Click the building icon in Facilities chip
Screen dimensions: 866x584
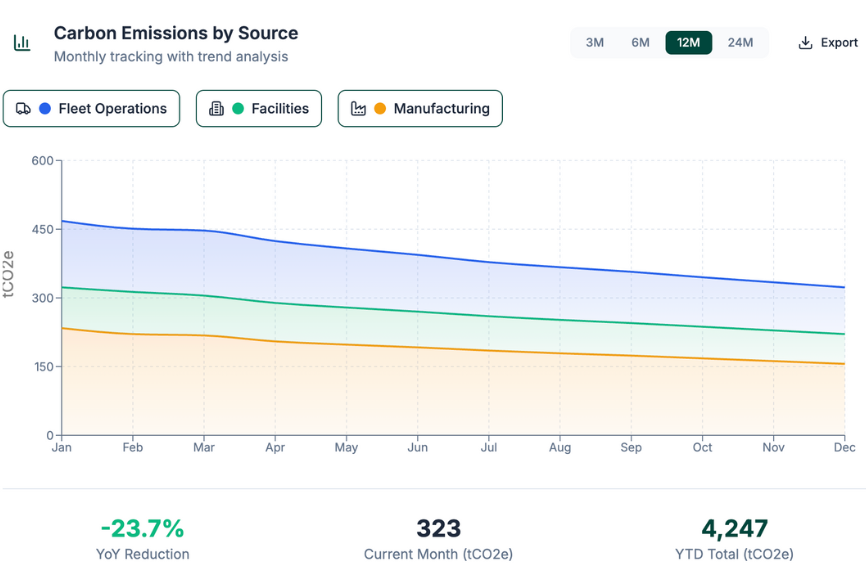click(x=216, y=109)
